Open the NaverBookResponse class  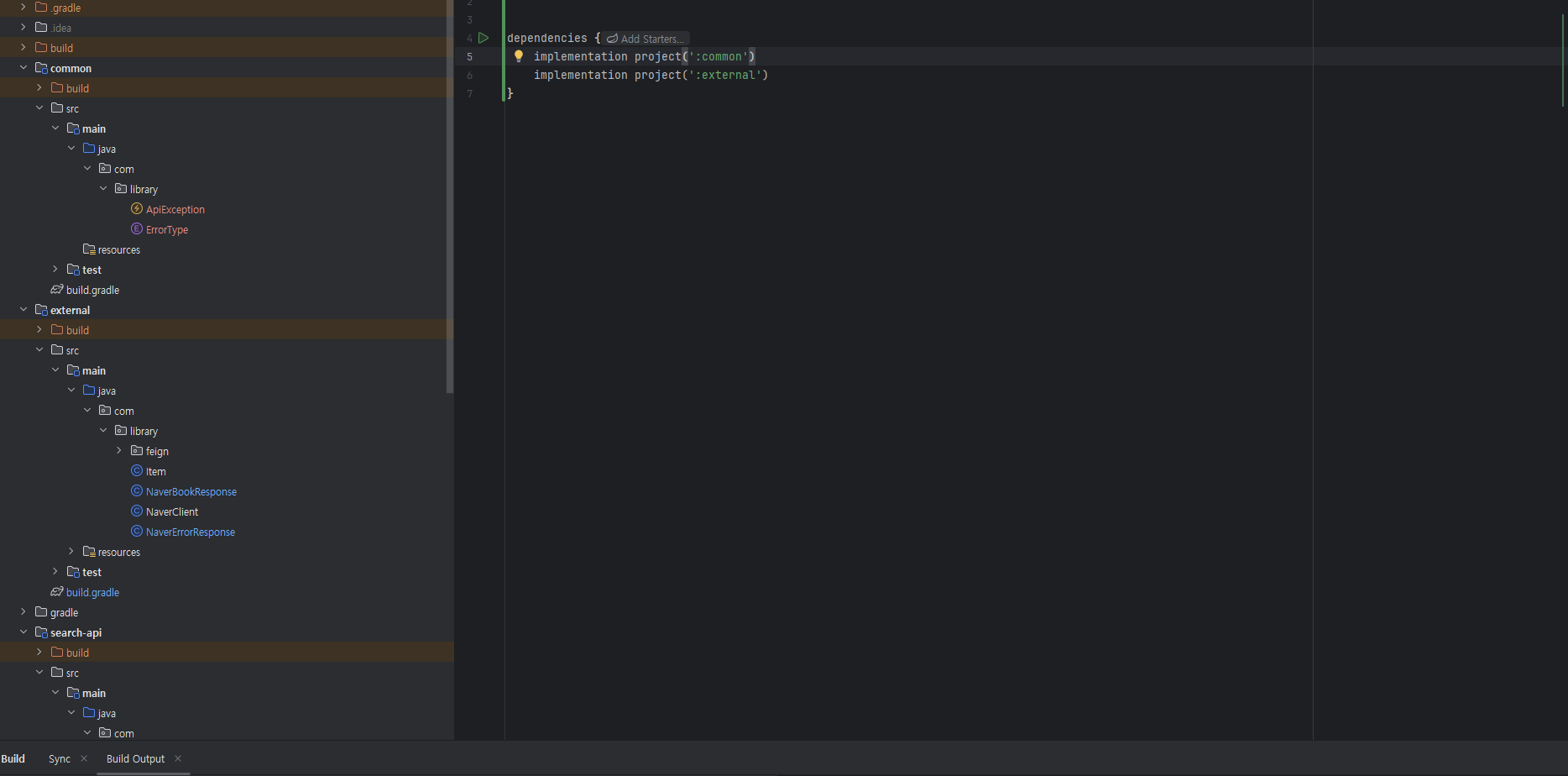pyautogui.click(x=191, y=491)
